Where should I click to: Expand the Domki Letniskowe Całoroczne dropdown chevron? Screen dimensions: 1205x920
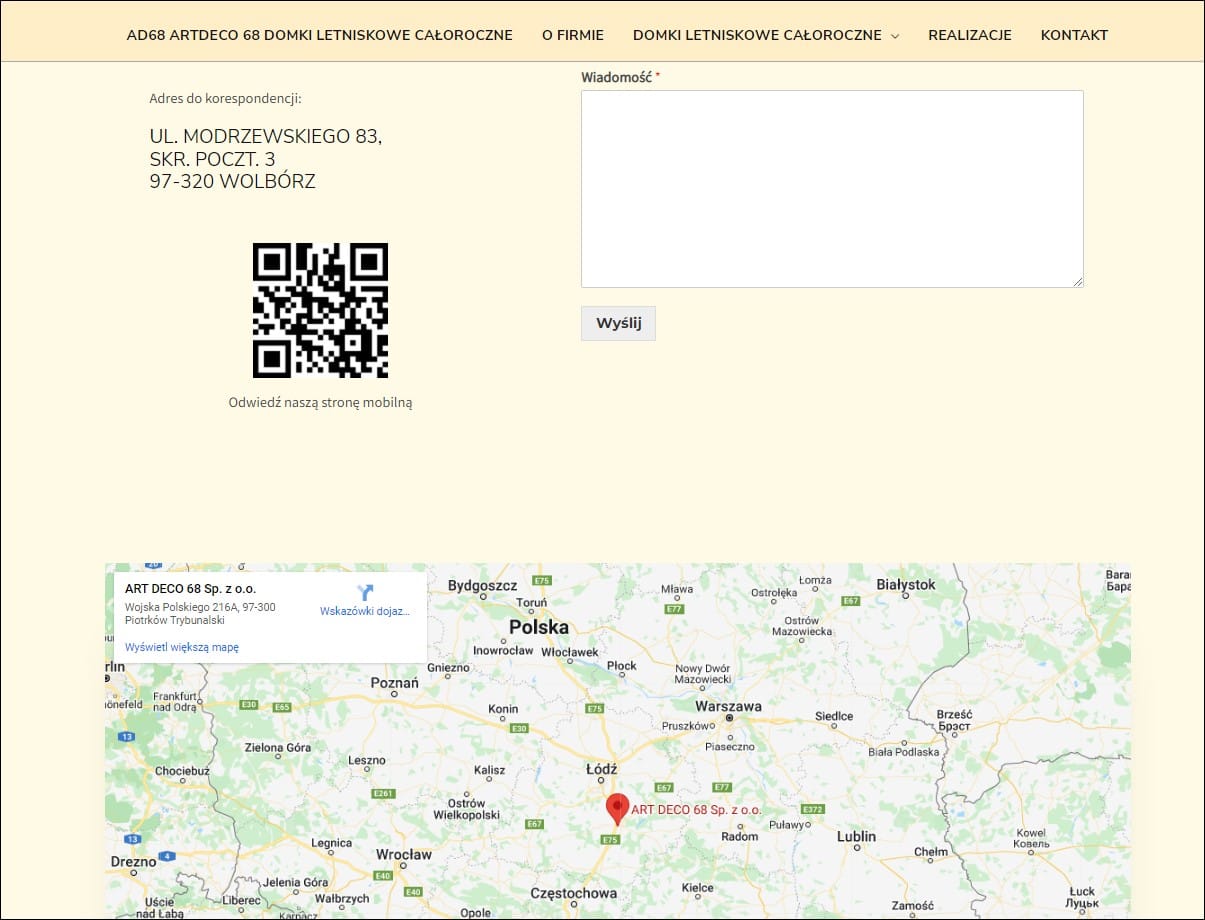(895, 36)
